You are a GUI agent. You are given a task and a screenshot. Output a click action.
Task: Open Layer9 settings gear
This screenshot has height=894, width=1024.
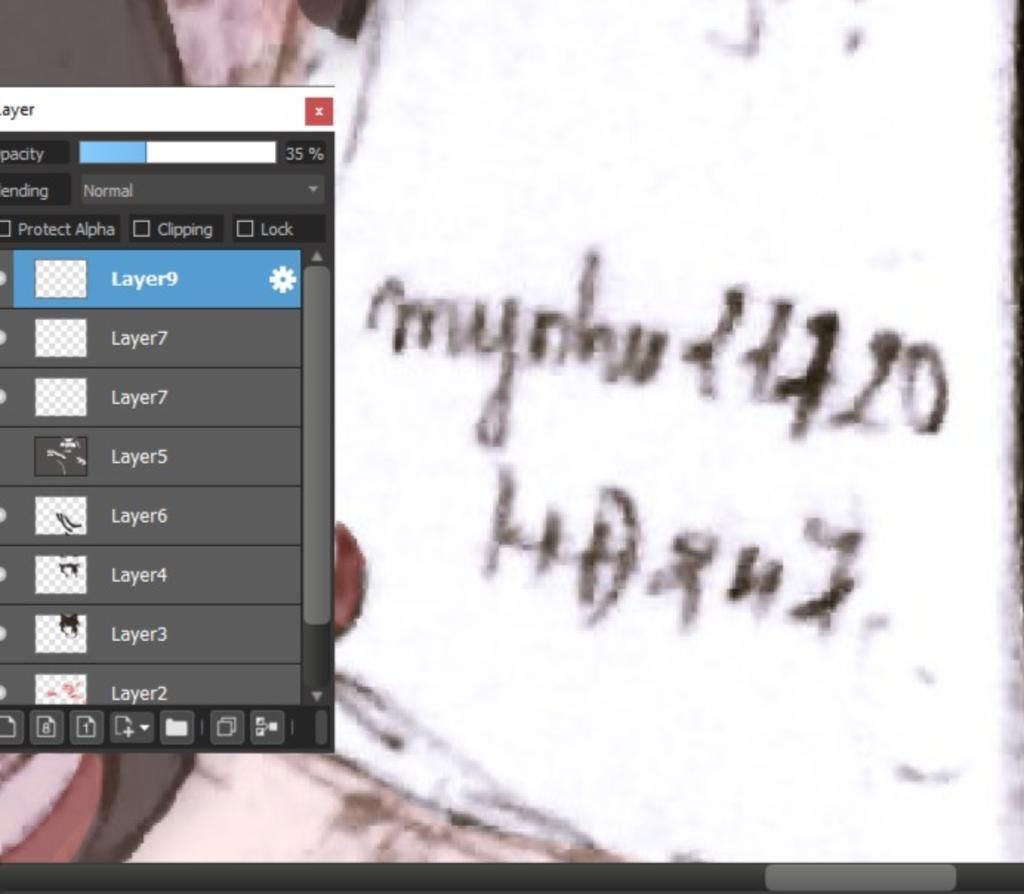(282, 279)
